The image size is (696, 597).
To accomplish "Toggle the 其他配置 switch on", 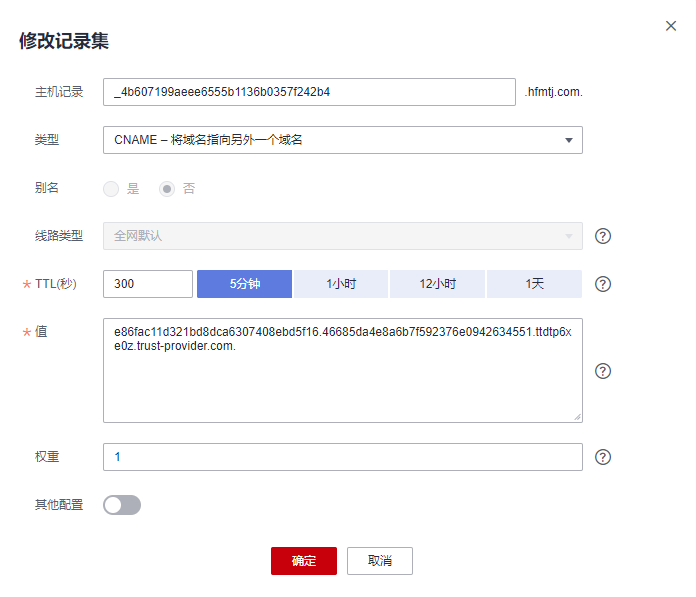I will (122, 505).
